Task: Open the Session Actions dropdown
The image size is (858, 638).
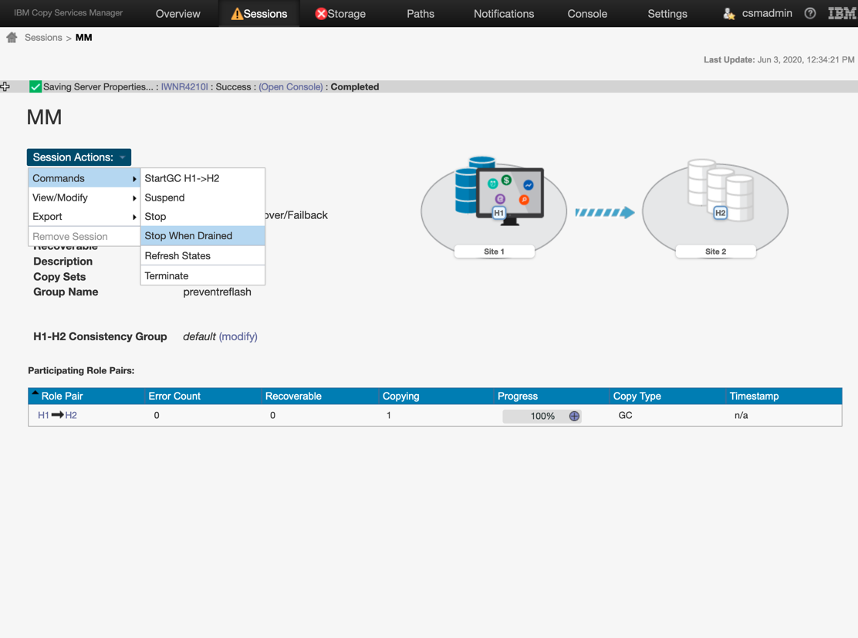Action: (79, 157)
